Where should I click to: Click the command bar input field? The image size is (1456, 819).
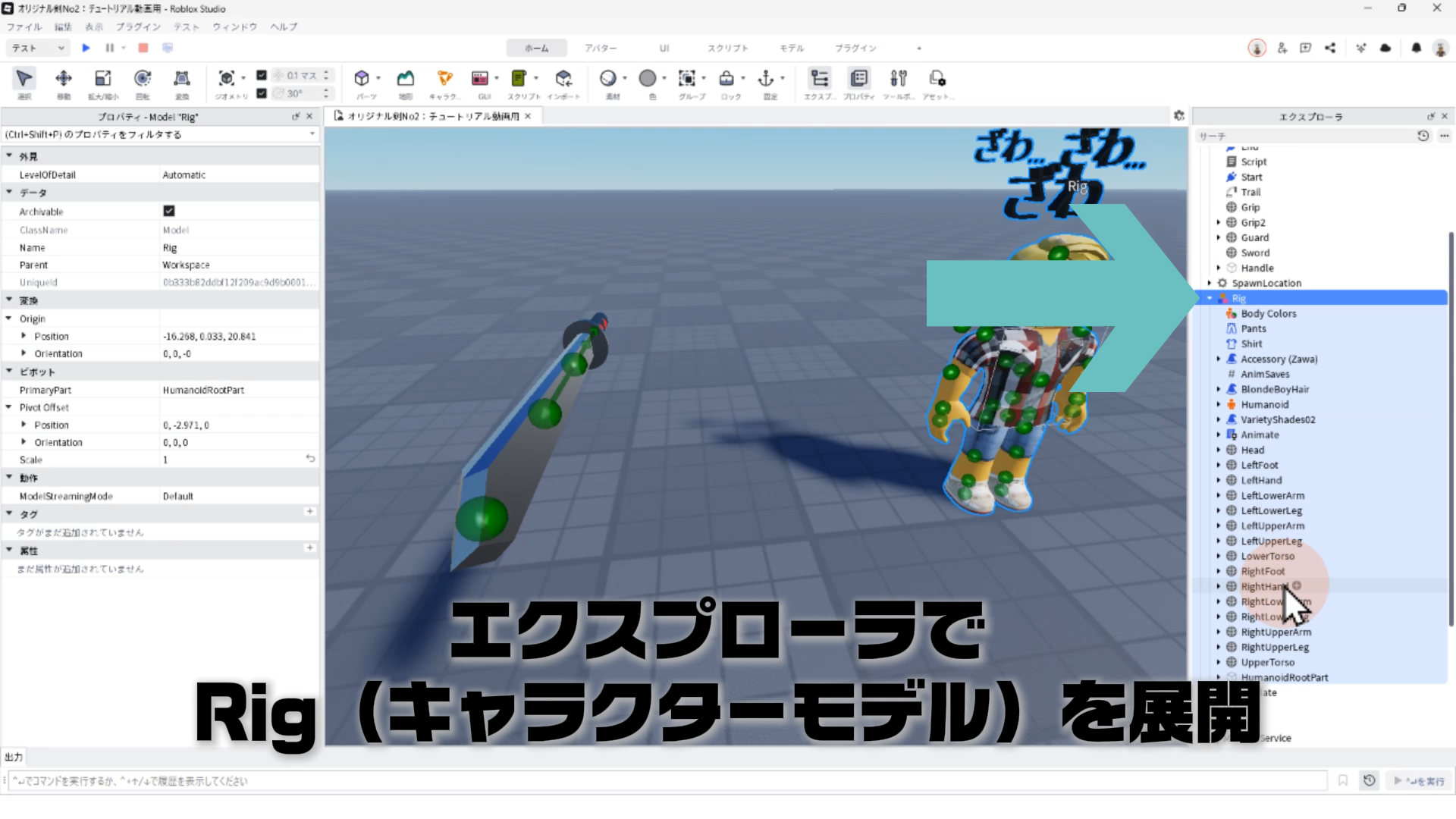pyautogui.click(x=667, y=780)
